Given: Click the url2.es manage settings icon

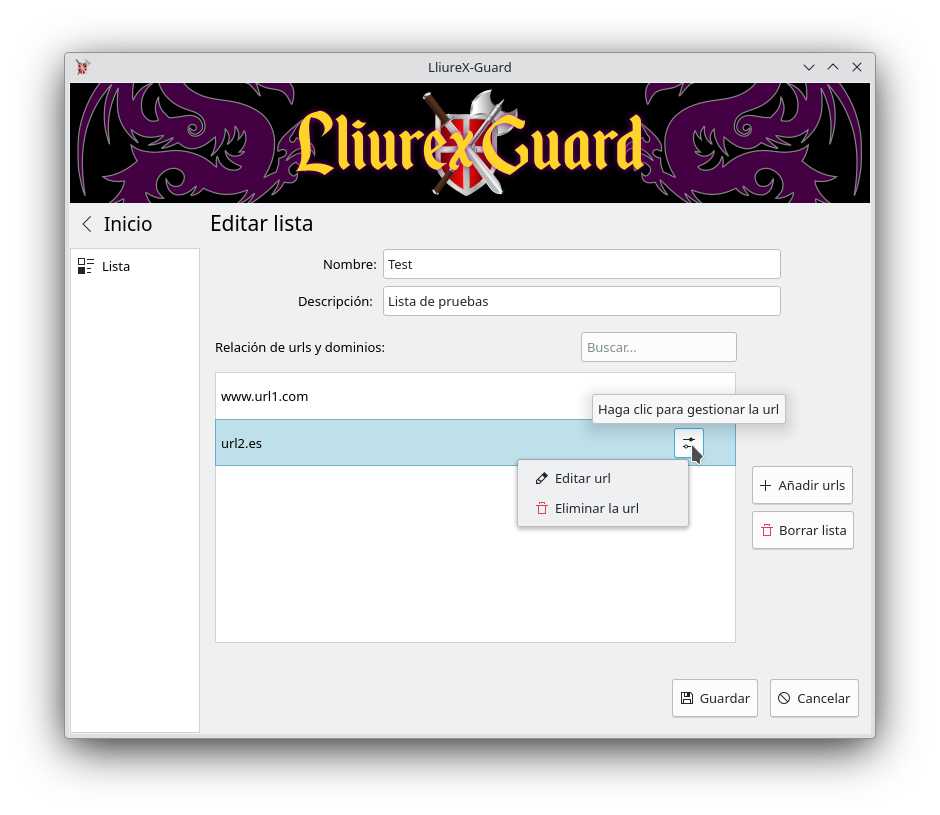Looking at the screenshot, I should (688, 443).
